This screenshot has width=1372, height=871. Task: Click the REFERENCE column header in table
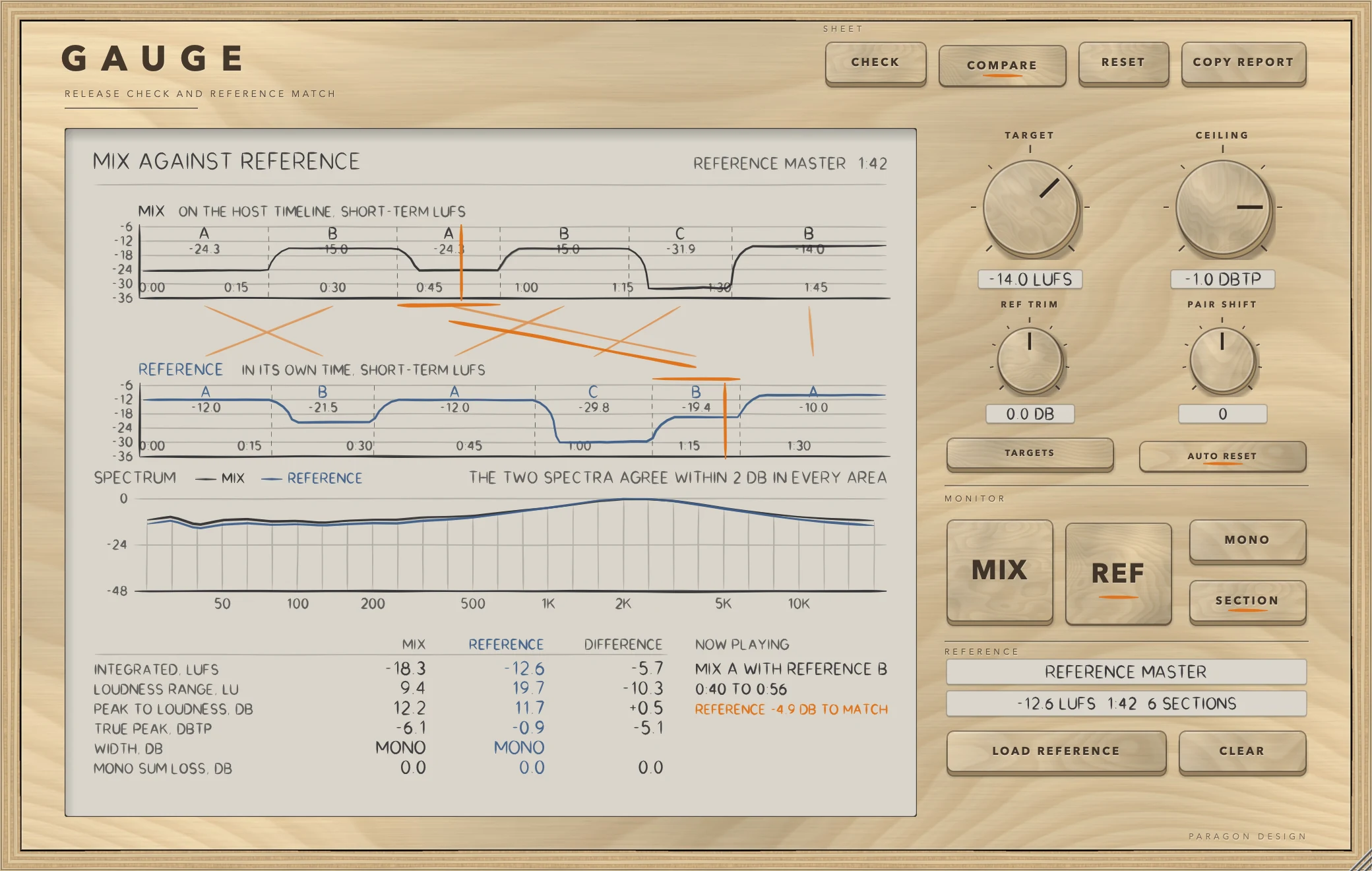(506, 645)
